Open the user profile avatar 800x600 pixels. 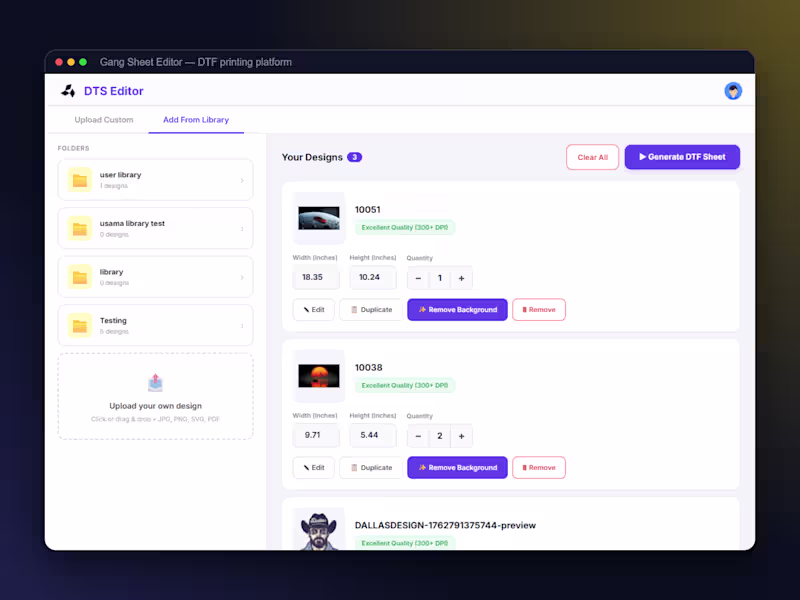coord(733,91)
